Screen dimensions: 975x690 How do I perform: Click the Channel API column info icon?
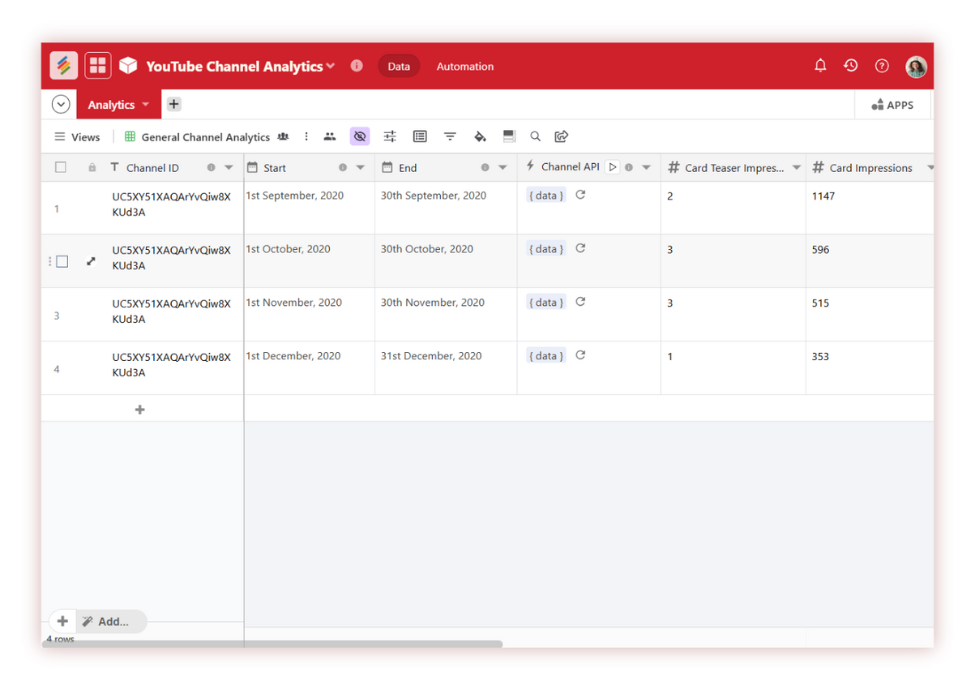click(x=629, y=167)
